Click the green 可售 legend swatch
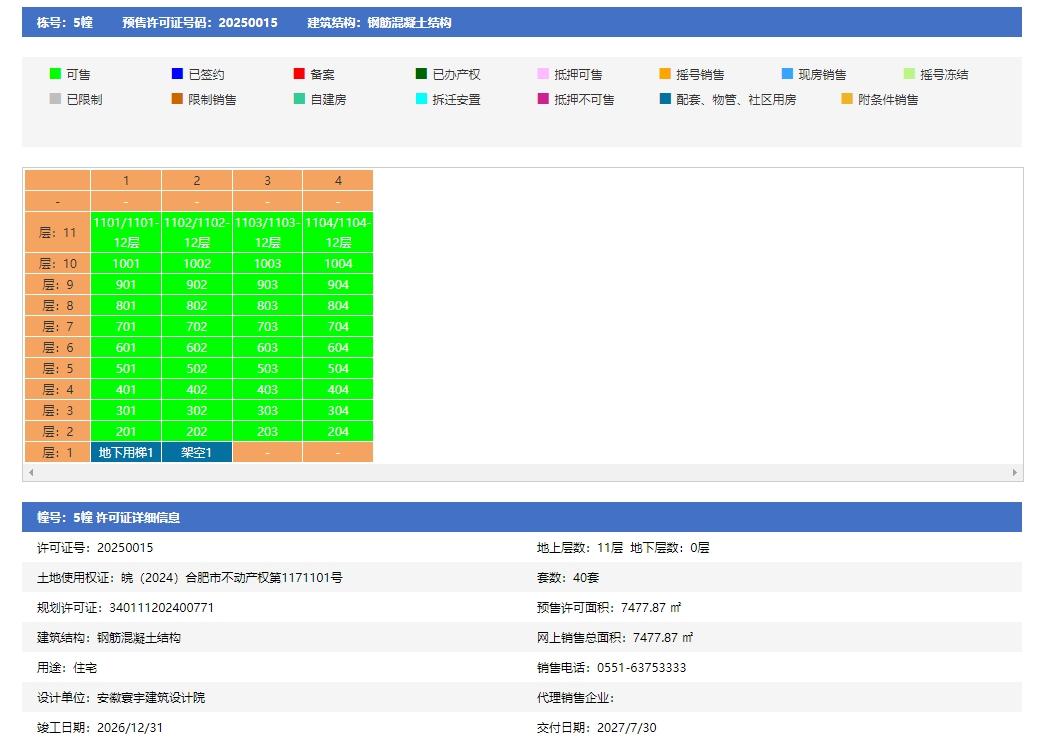Image resolution: width=1041 pixels, height=753 pixels. pyautogui.click(x=55, y=74)
